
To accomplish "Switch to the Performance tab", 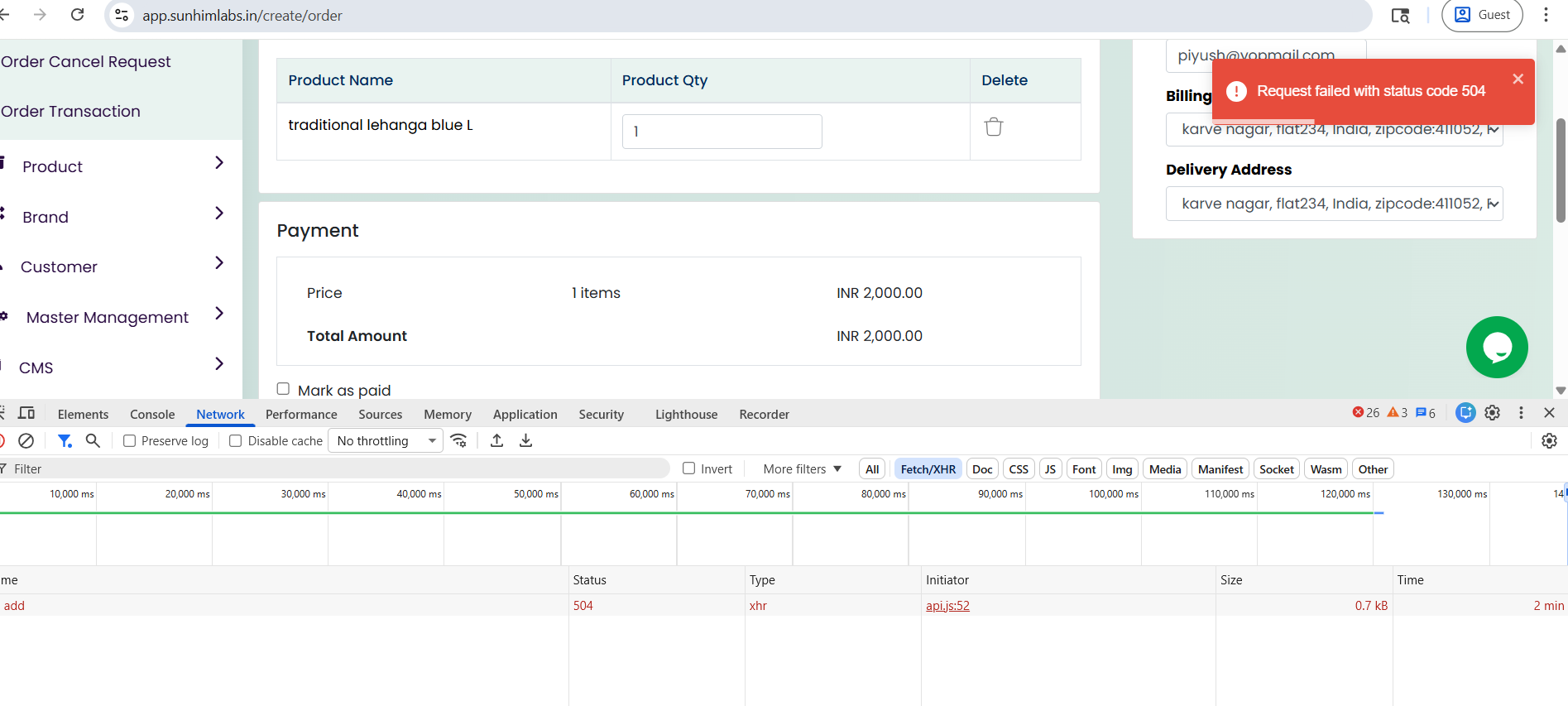I will [301, 414].
